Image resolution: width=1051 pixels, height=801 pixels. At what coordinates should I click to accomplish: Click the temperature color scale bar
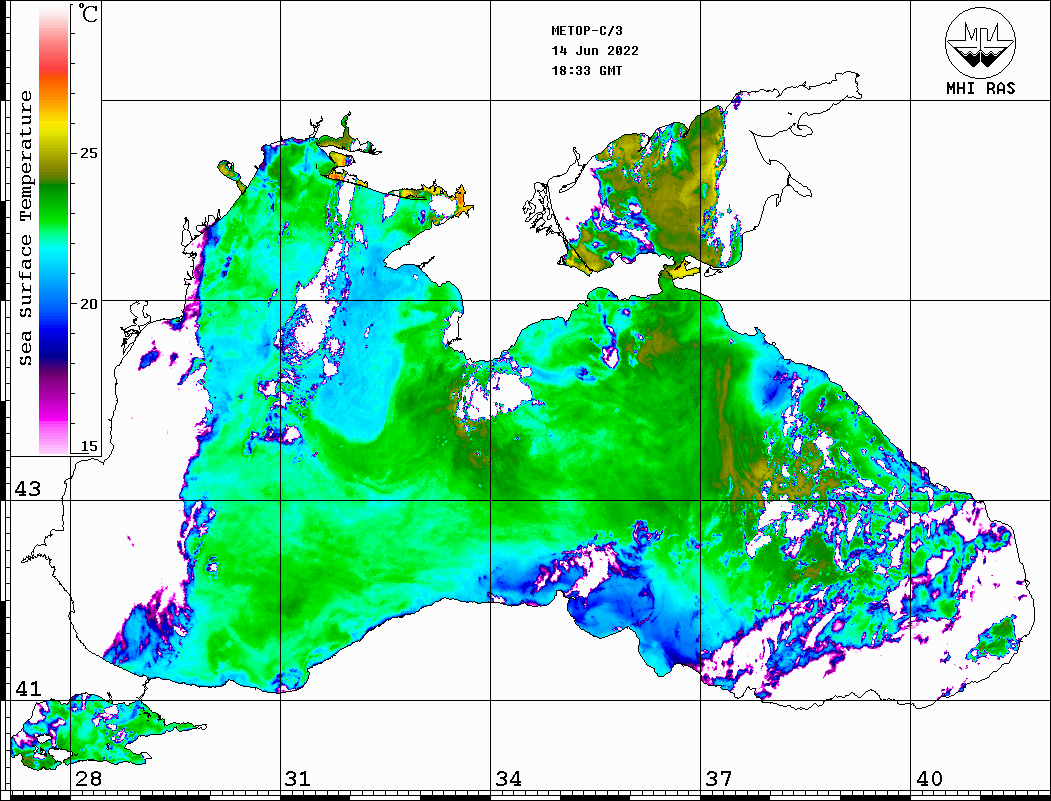tap(54, 231)
